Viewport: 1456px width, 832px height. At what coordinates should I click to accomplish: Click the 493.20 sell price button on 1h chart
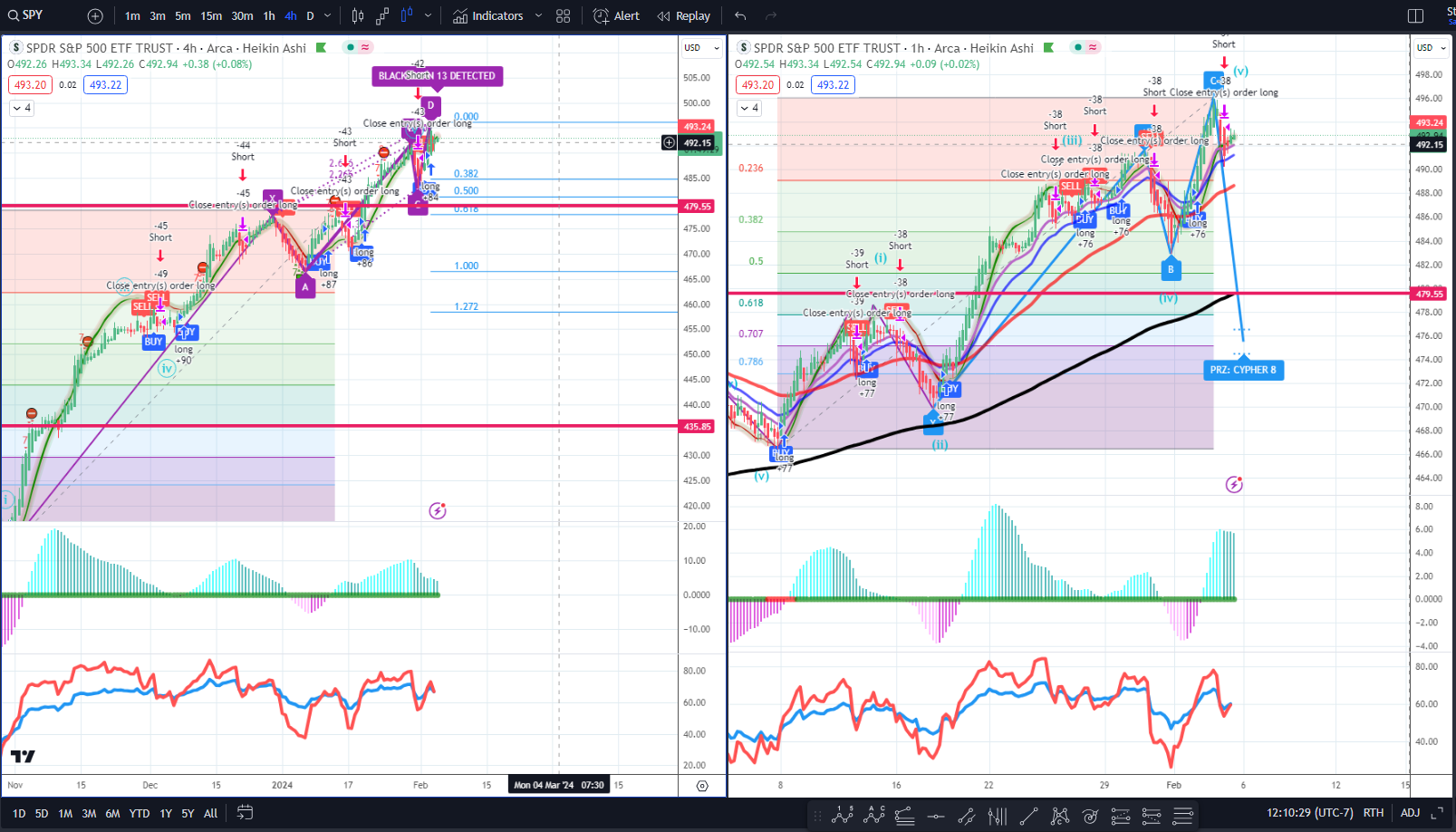tap(757, 85)
